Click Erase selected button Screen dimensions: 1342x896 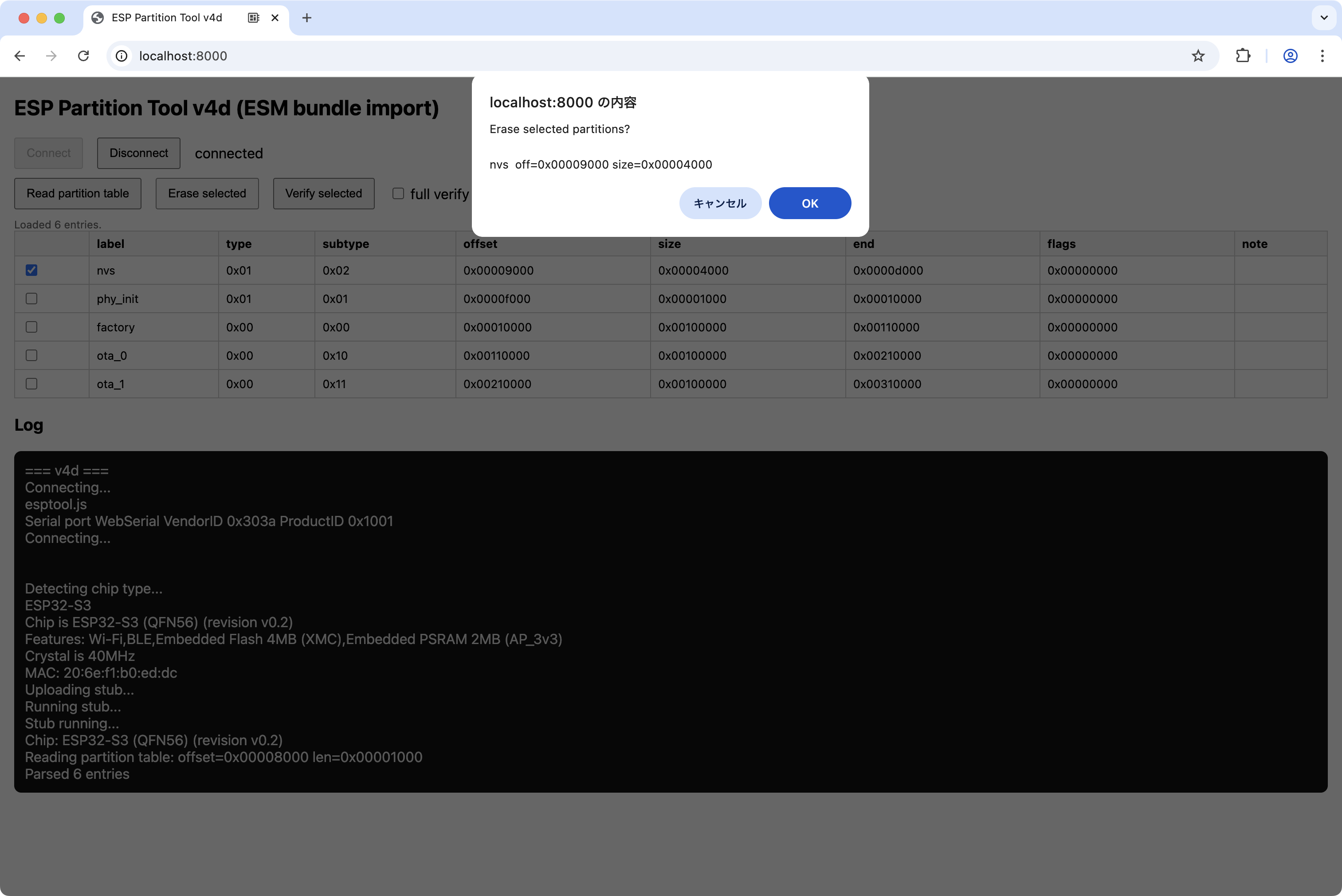click(207, 194)
